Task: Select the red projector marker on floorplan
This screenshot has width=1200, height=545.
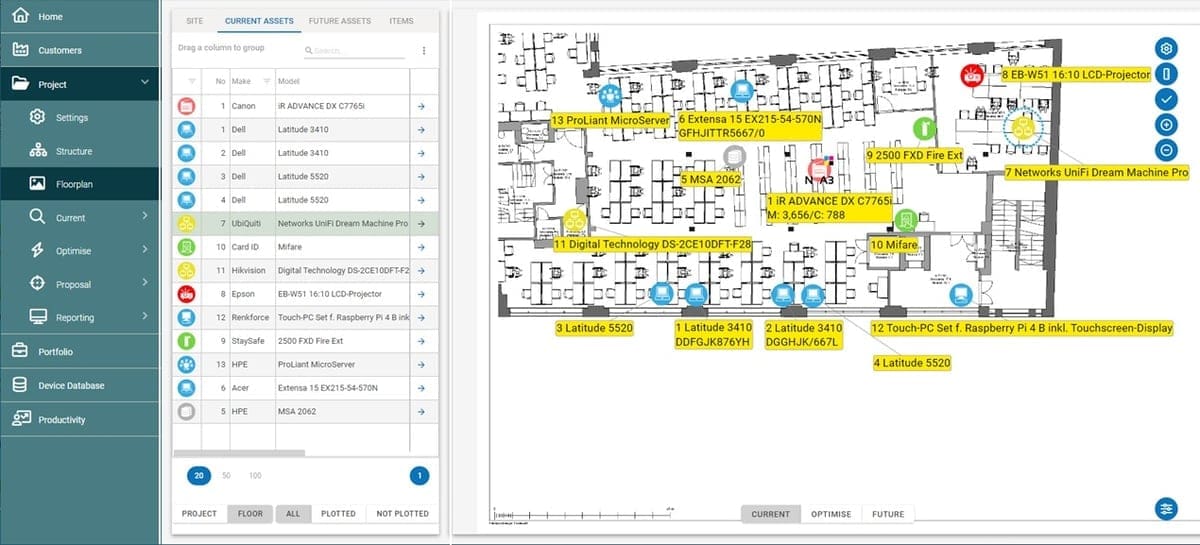Action: point(971,75)
